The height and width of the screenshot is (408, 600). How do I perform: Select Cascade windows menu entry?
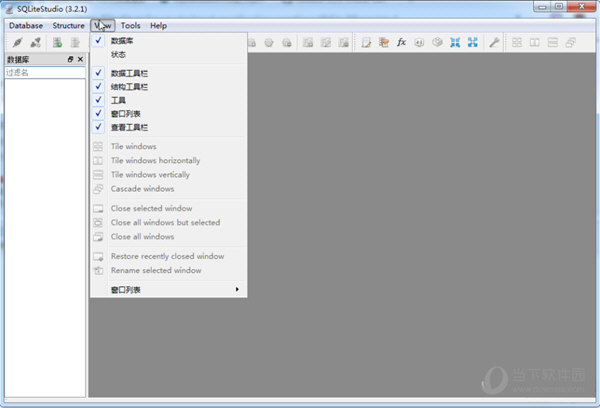(168, 189)
